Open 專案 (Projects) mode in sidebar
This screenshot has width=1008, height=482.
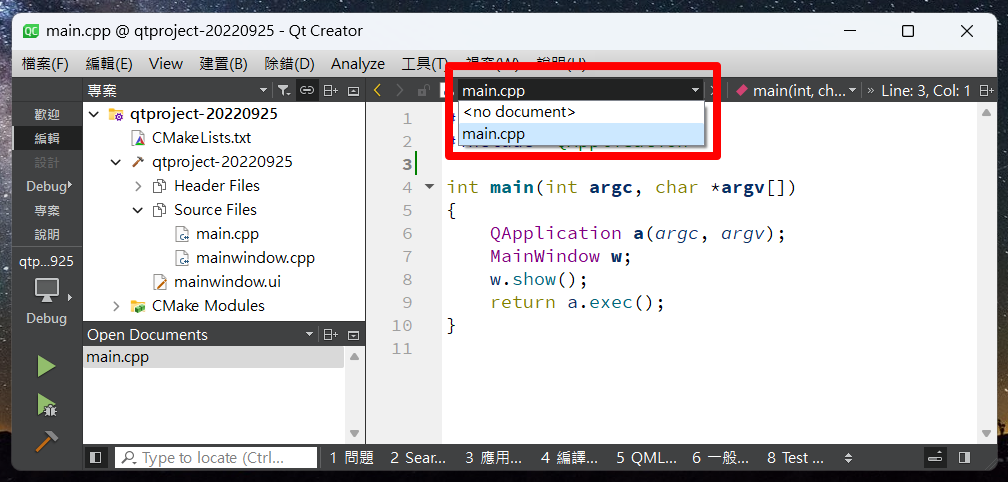(47, 211)
